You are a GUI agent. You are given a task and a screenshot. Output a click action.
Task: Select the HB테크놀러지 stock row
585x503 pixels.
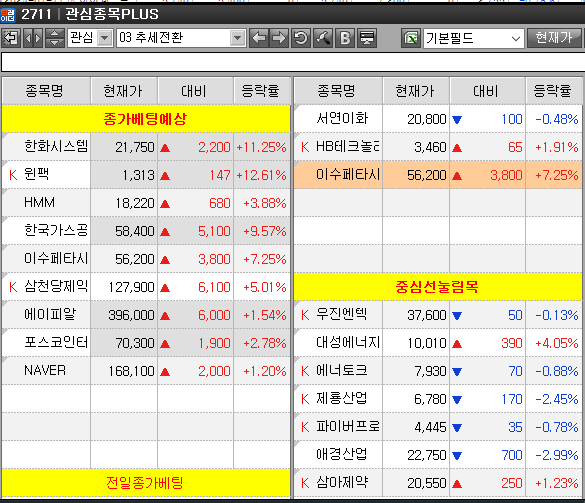(x=438, y=147)
